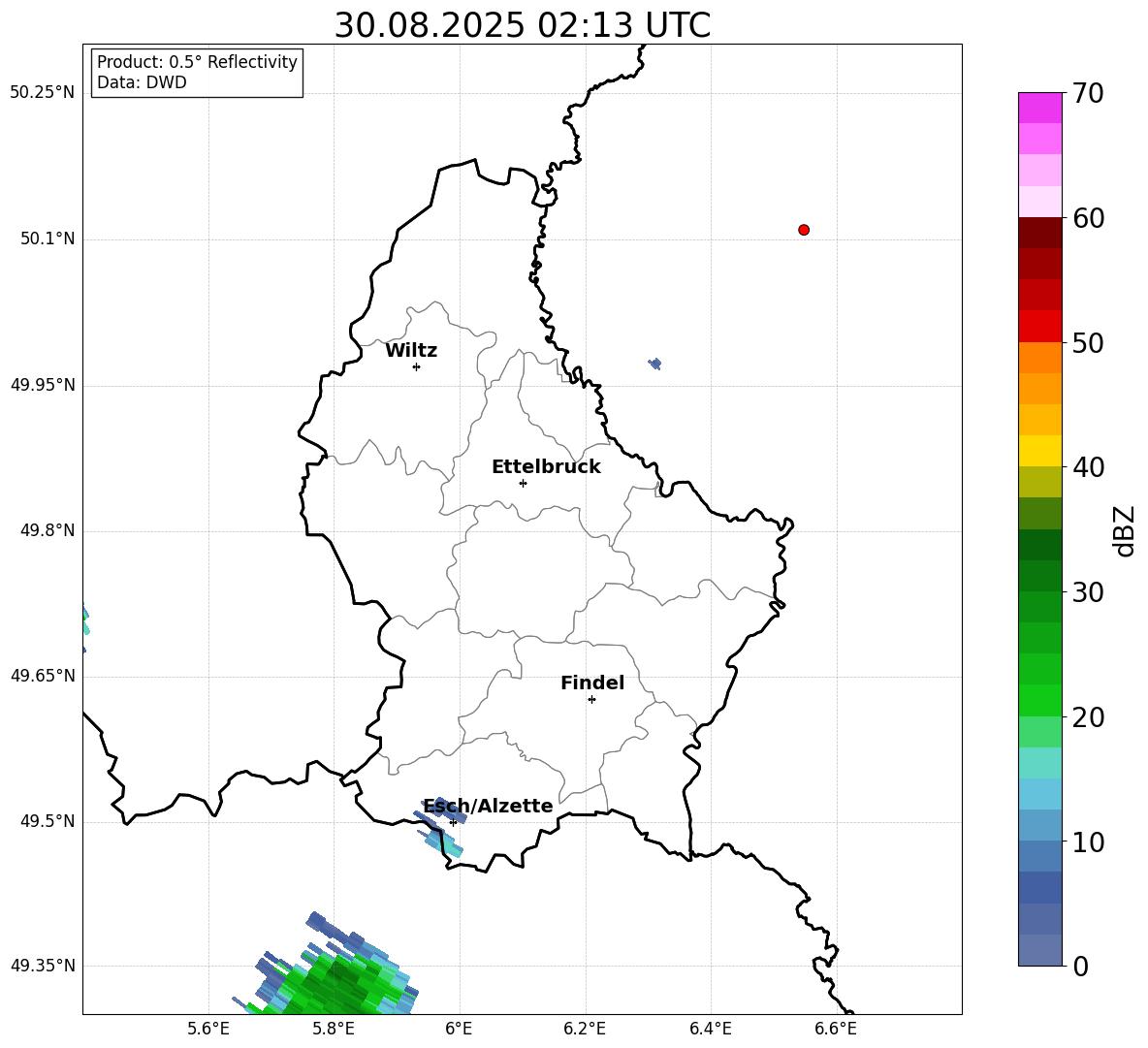Click the bottom colorbar segment at 0
The width and height of the screenshot is (1148, 1048).
(x=1039, y=950)
